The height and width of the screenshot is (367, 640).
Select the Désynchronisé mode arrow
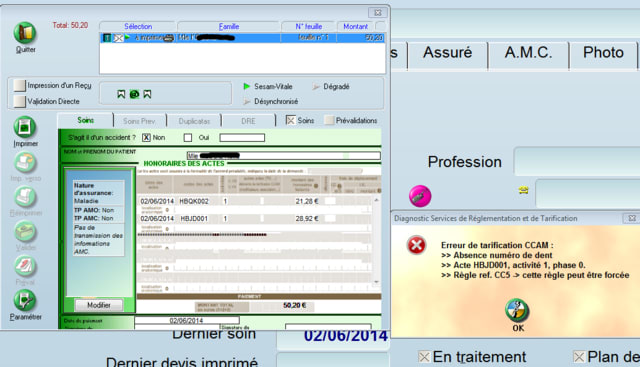click(247, 101)
